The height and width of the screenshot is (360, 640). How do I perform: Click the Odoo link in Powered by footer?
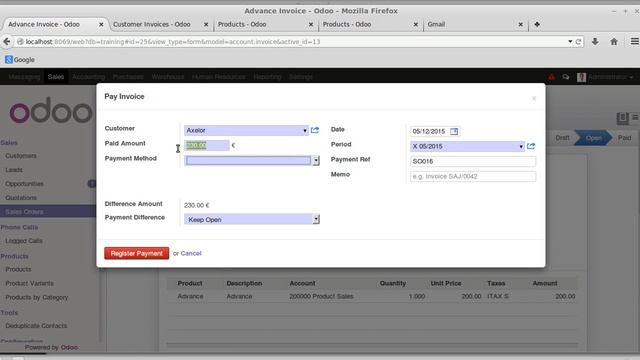69,347
